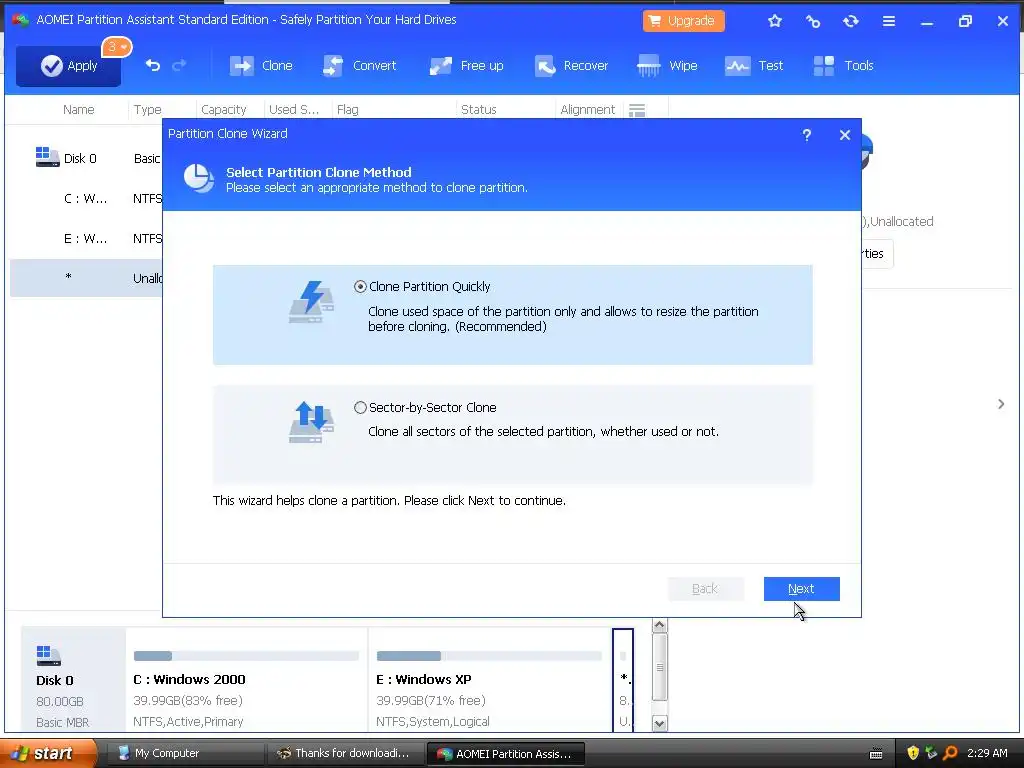Select C: Windows 2000 partition block

[247, 679]
